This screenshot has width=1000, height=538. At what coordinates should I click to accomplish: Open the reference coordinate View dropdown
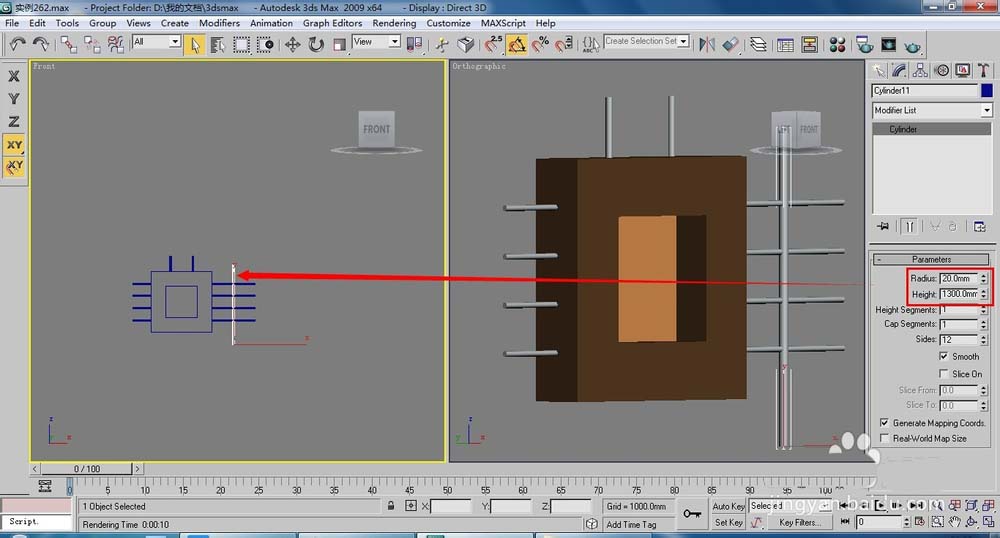tap(376, 41)
